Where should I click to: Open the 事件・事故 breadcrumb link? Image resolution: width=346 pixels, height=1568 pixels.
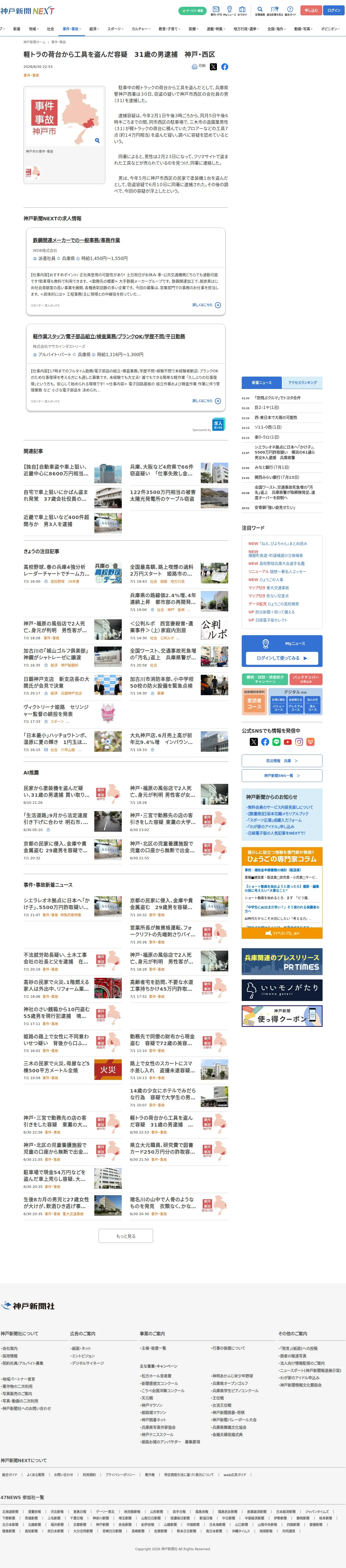coord(58,42)
